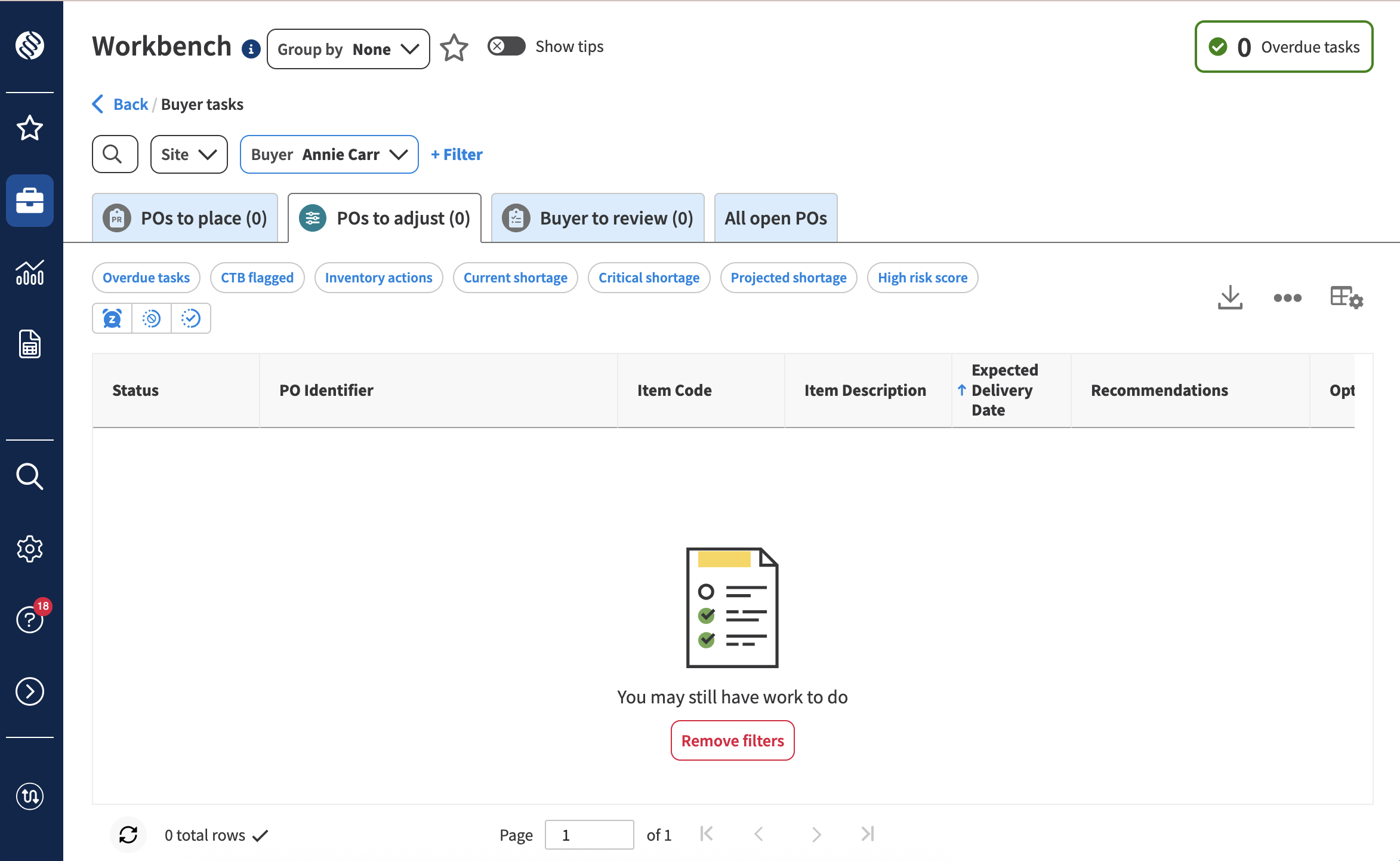This screenshot has width=1400, height=861.
Task: Expand sidebar with circled arrow icon
Action: (x=30, y=691)
